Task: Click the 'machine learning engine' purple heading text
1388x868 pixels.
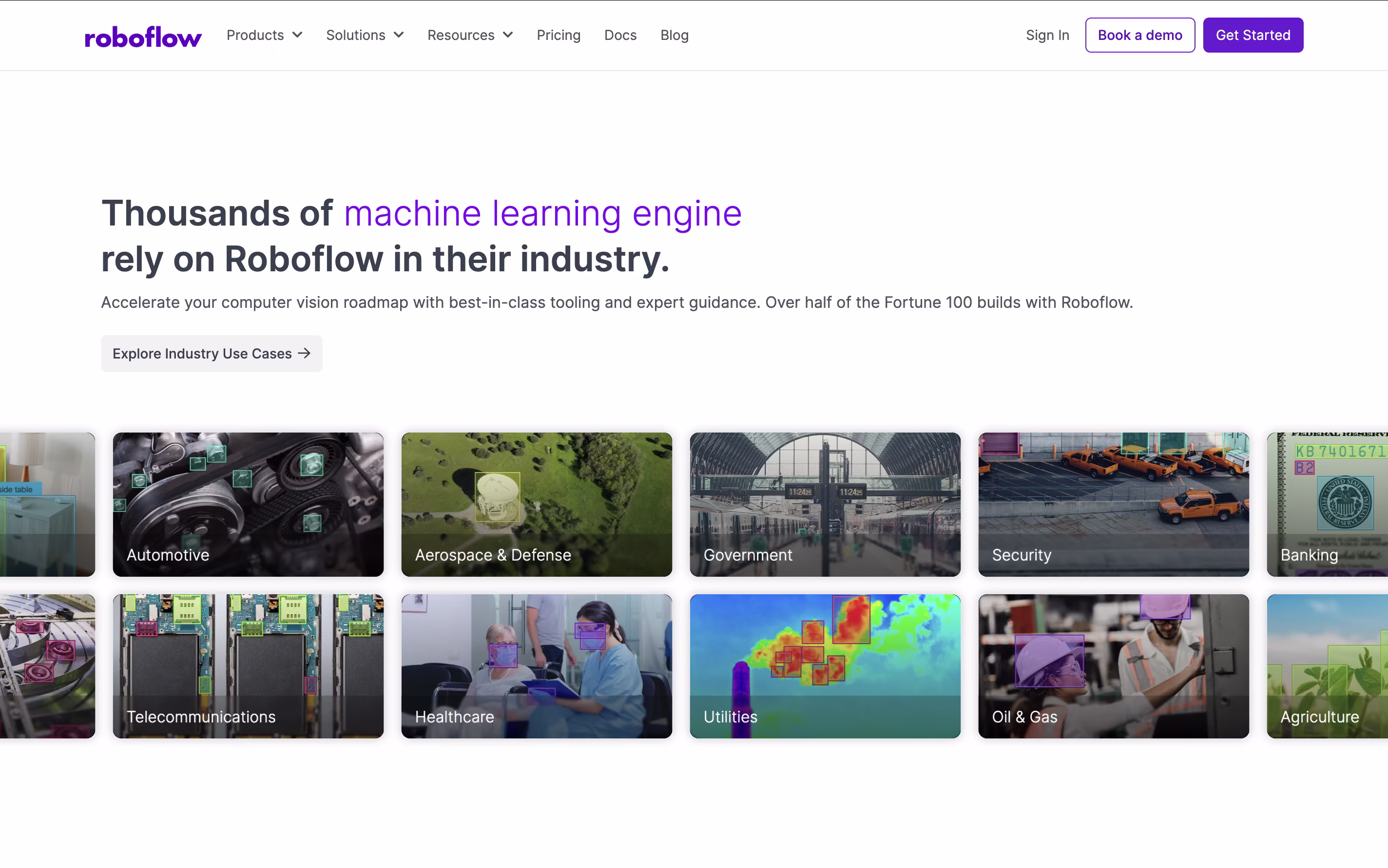Action: point(543,213)
